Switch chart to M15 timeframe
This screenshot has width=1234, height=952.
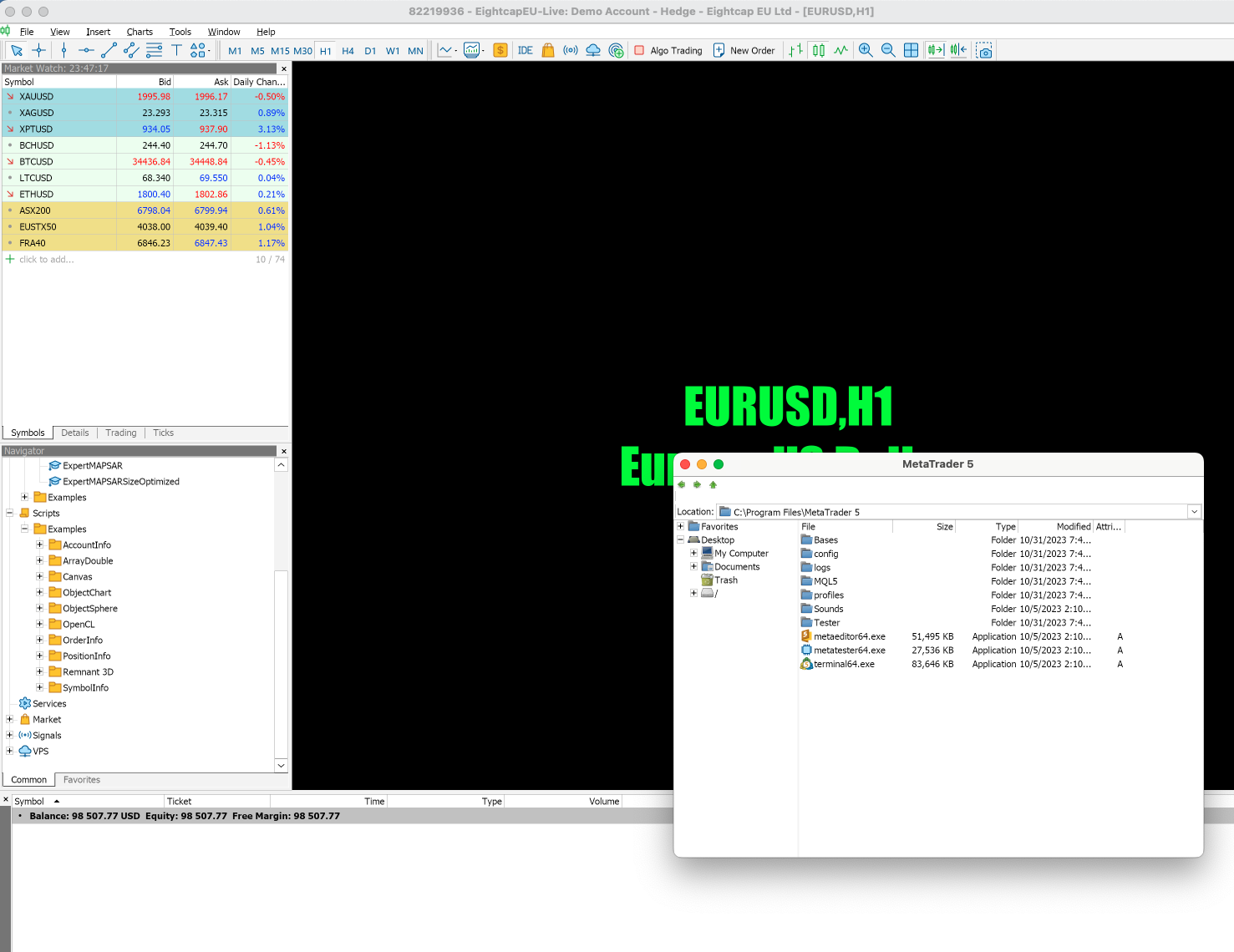coord(280,51)
